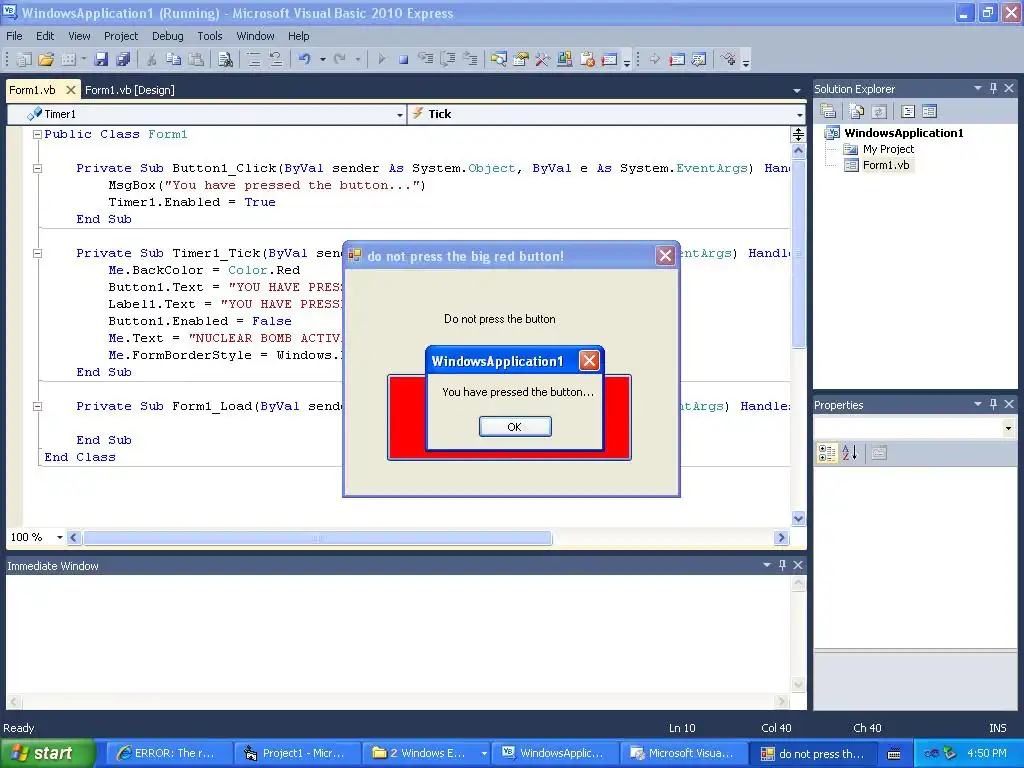Click the Step Over icon
Image resolution: width=1024 pixels, height=768 pixels.
448,59
